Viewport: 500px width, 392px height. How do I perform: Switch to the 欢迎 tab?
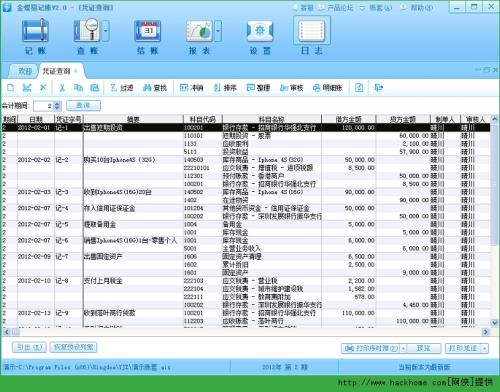click(25, 71)
